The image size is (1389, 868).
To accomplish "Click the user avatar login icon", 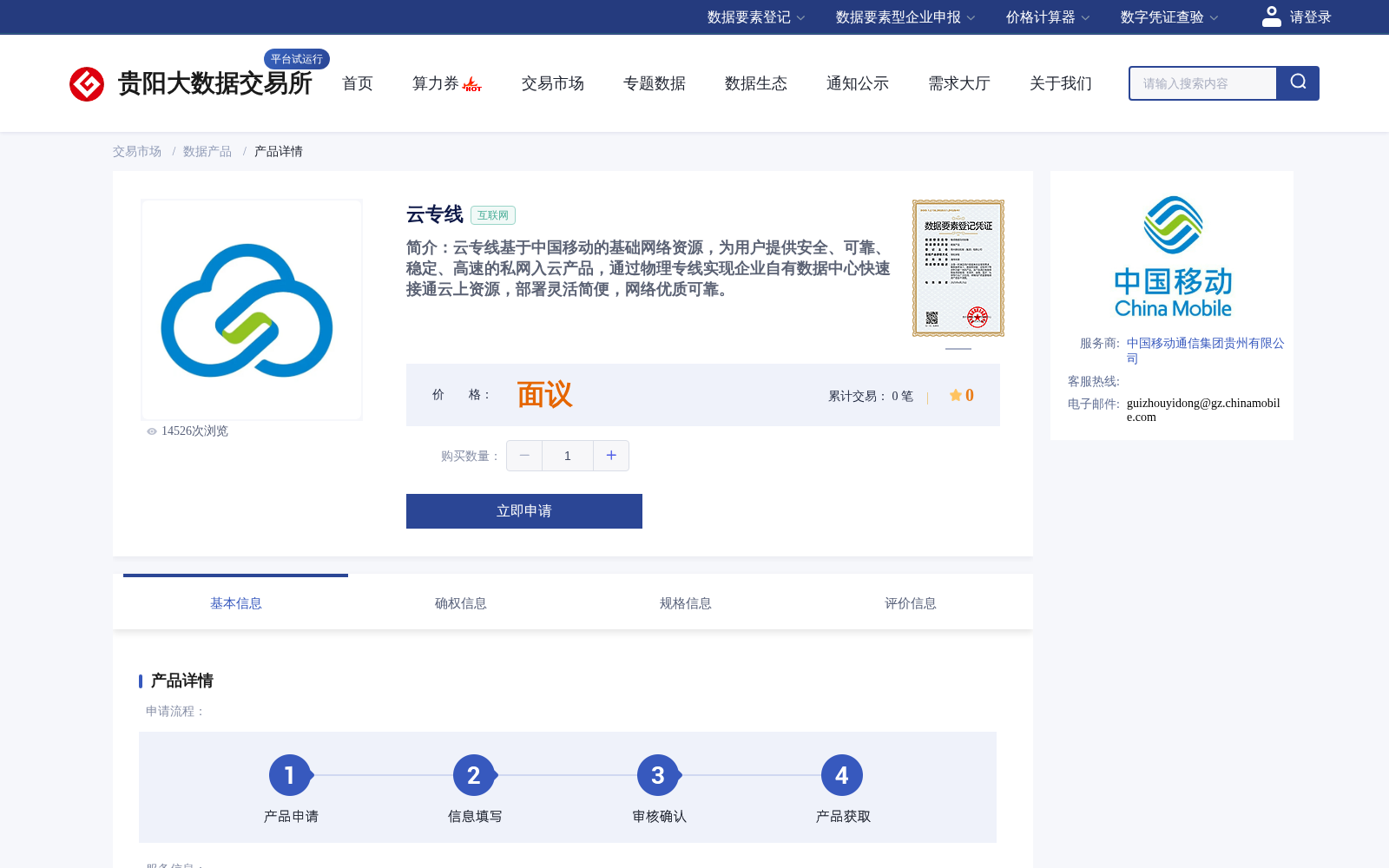I will tap(1272, 16).
